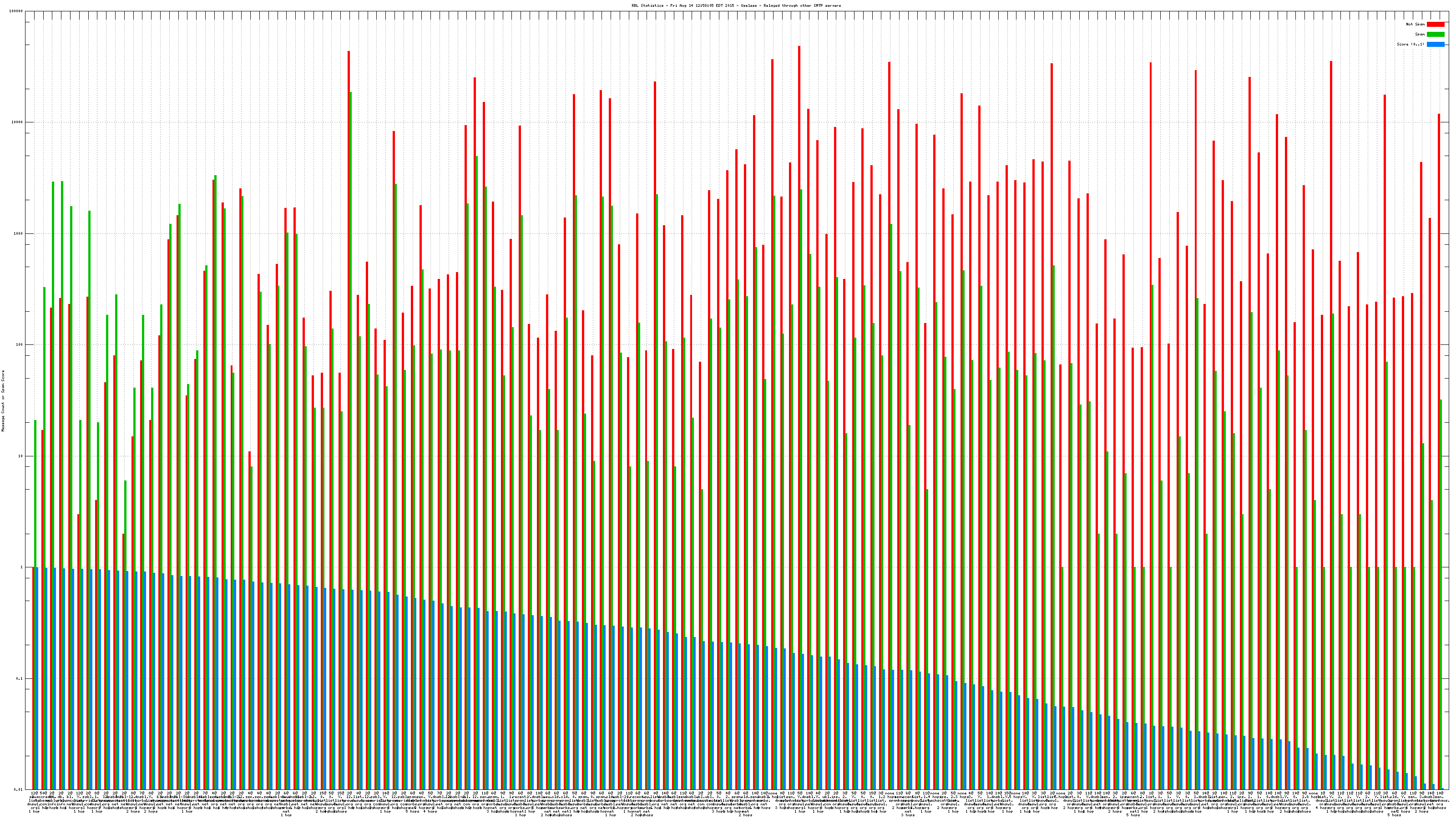Click the RBL Statistics chart title

pyautogui.click(x=736, y=5)
